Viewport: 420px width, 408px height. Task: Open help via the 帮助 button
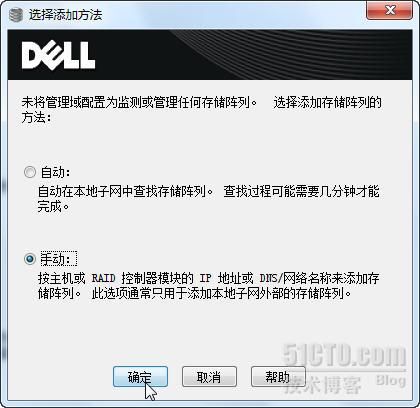[x=278, y=377]
